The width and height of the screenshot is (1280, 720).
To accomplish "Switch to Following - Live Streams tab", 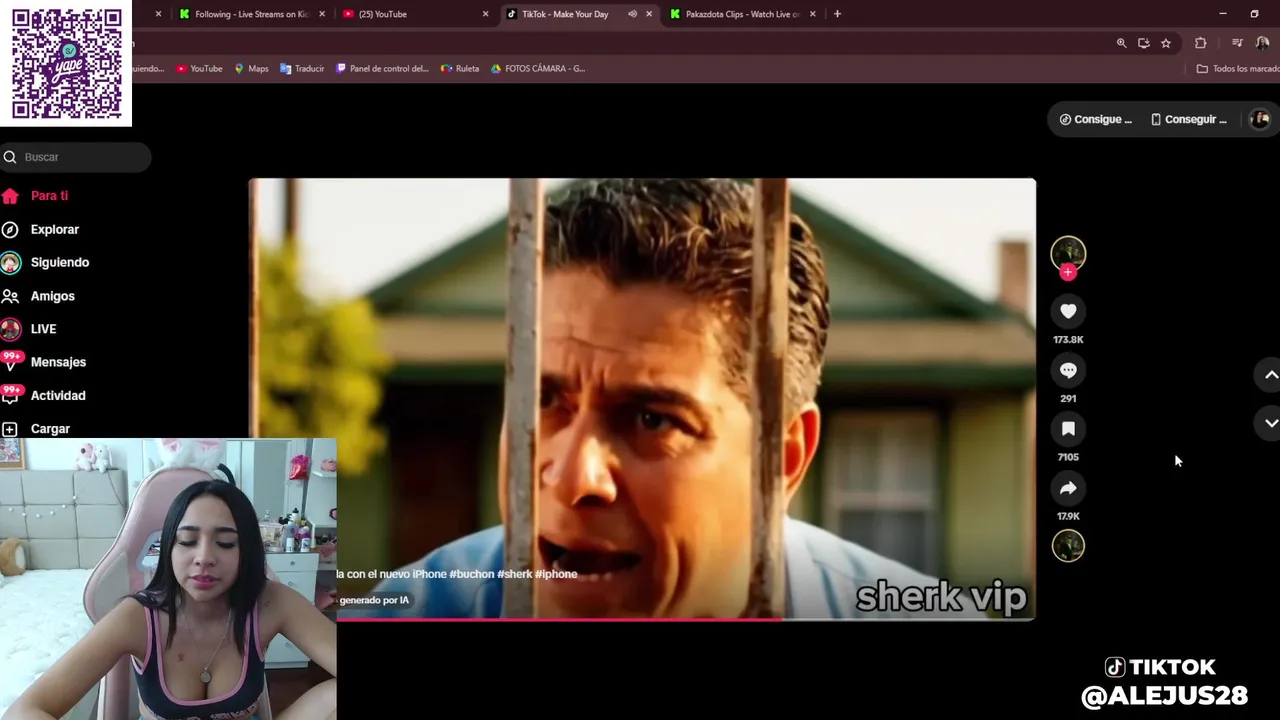I will [x=252, y=14].
